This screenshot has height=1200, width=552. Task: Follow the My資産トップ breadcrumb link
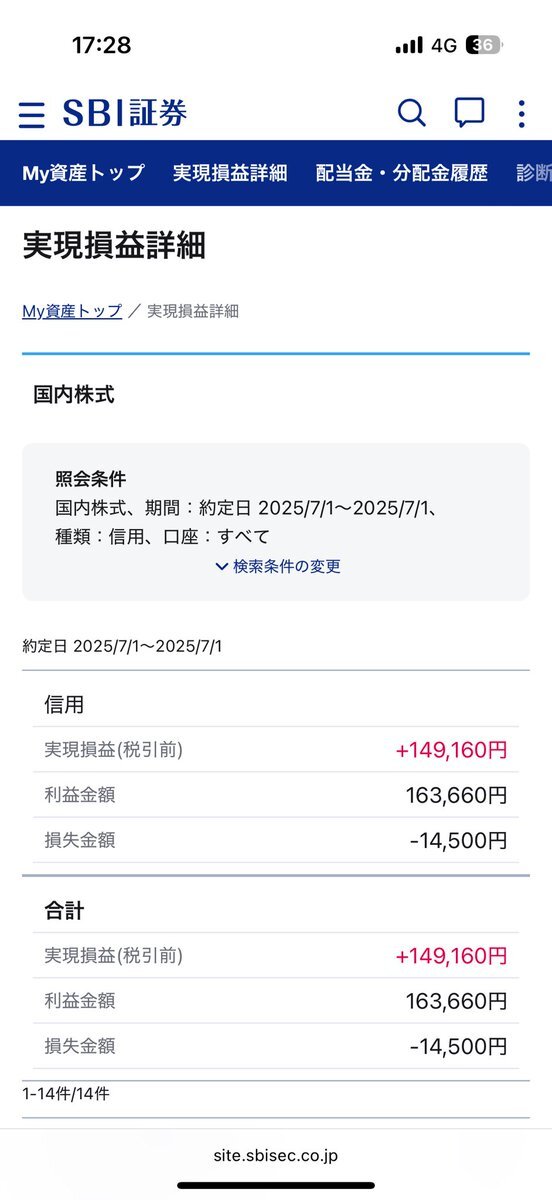(x=72, y=311)
